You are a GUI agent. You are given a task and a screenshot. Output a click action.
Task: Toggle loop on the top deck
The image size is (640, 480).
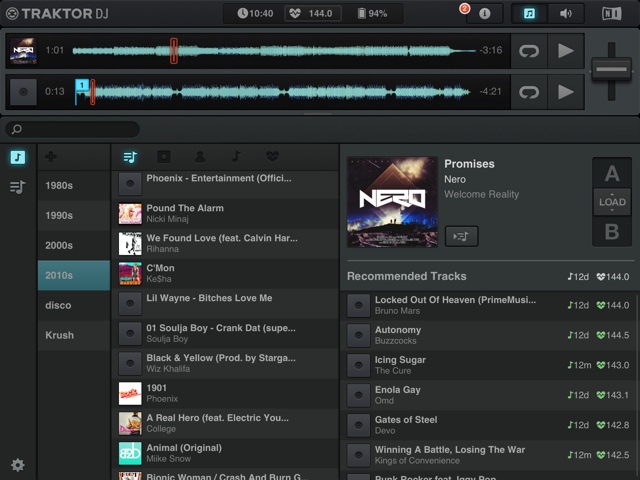point(529,51)
